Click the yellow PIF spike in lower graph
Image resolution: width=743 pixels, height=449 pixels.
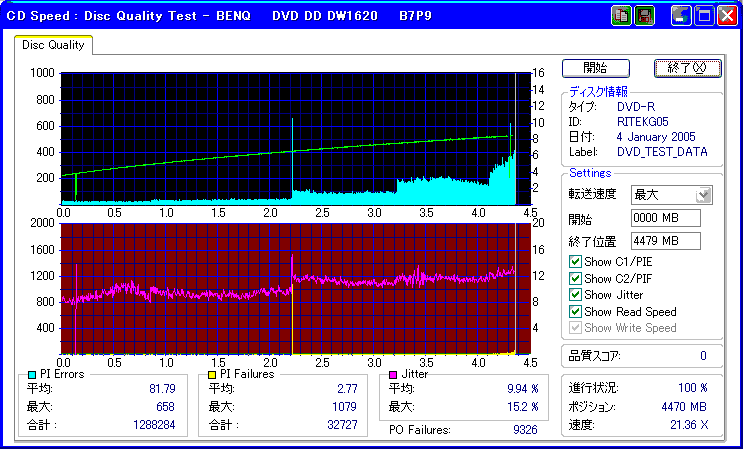pyautogui.click(x=292, y=318)
